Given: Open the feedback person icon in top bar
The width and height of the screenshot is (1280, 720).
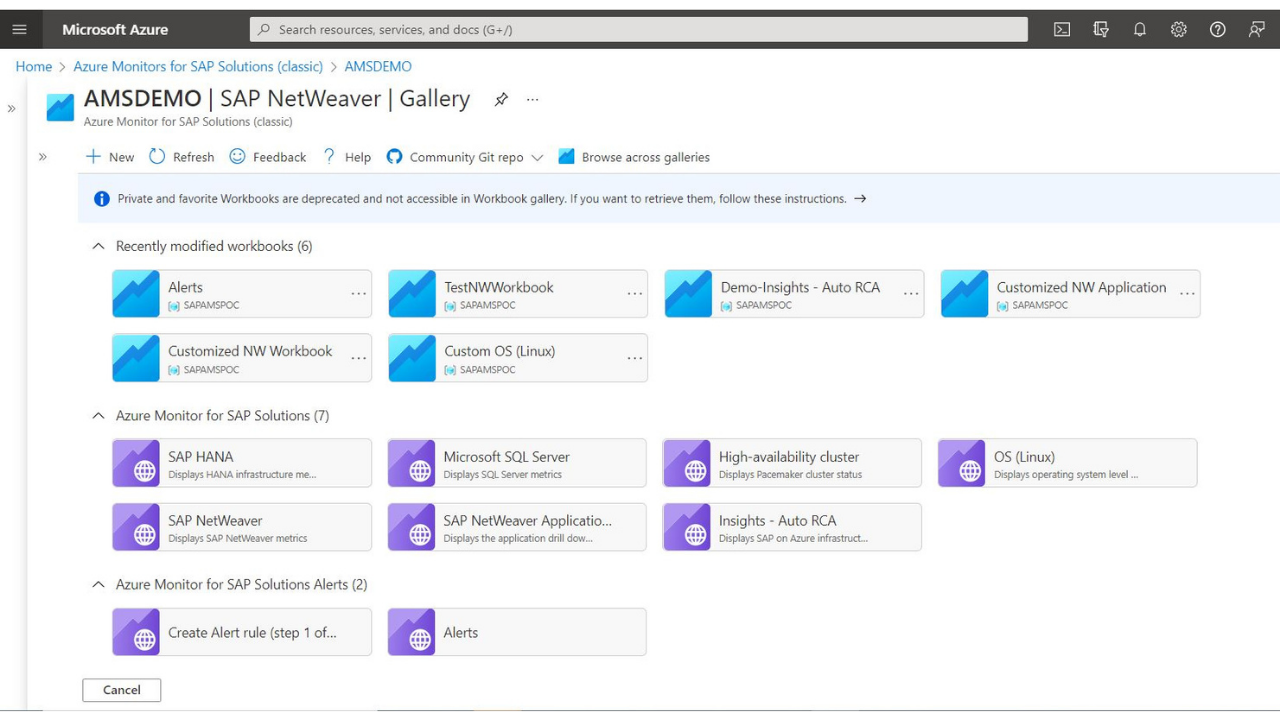Looking at the screenshot, I should coord(1257,30).
